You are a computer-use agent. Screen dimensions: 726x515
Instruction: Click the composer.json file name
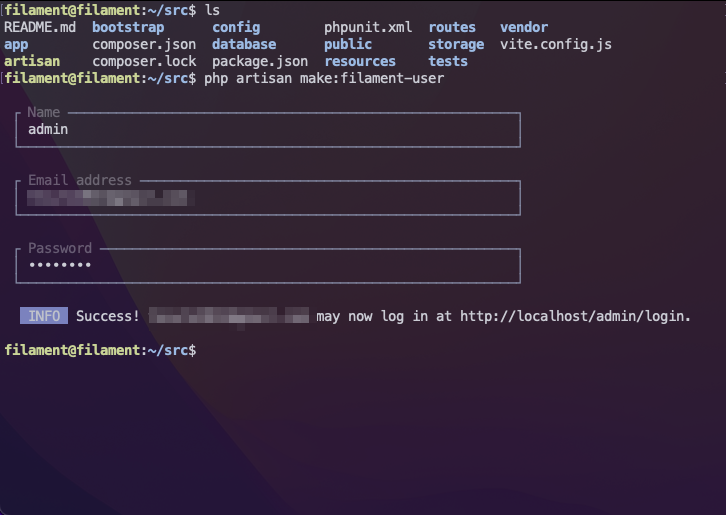point(144,44)
